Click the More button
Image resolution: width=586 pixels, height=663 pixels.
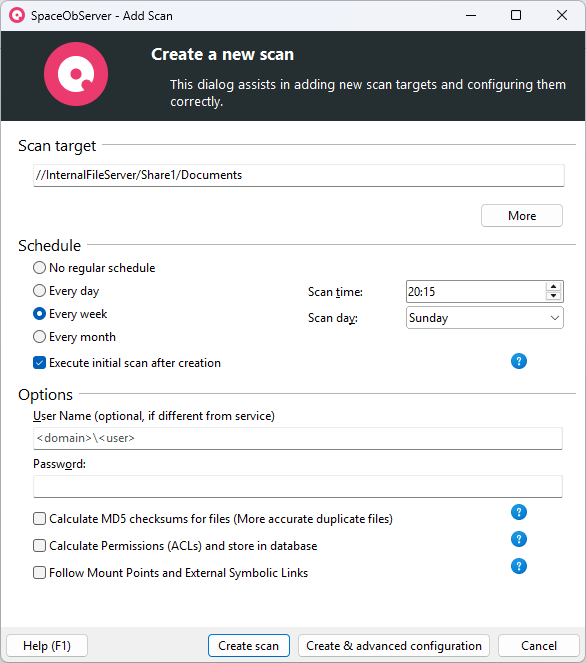[x=522, y=216]
